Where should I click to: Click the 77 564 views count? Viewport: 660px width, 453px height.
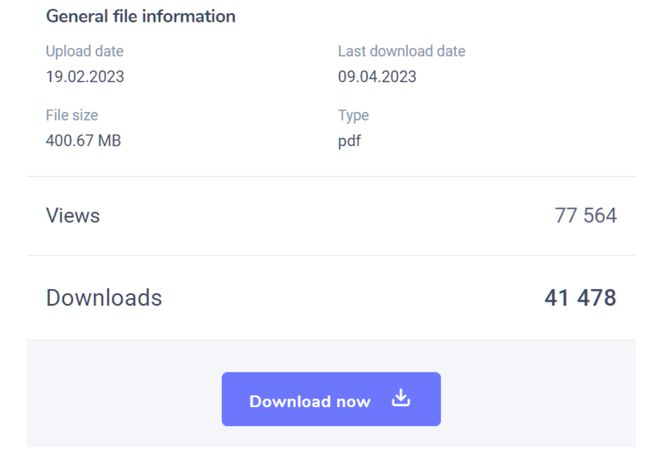click(x=585, y=216)
